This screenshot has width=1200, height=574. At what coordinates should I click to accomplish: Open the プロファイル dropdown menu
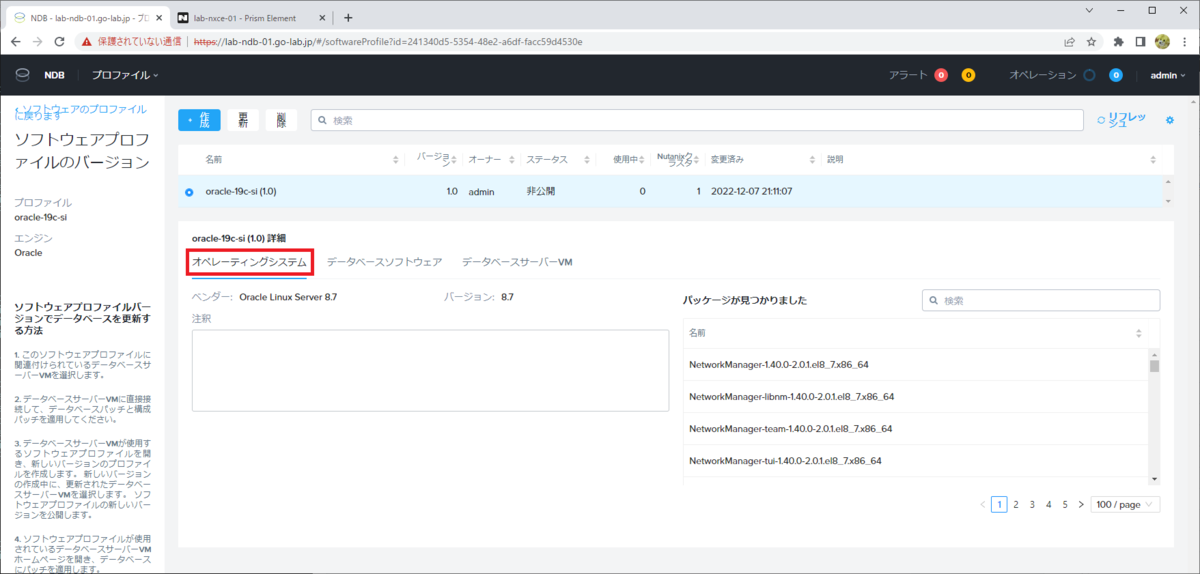point(125,75)
